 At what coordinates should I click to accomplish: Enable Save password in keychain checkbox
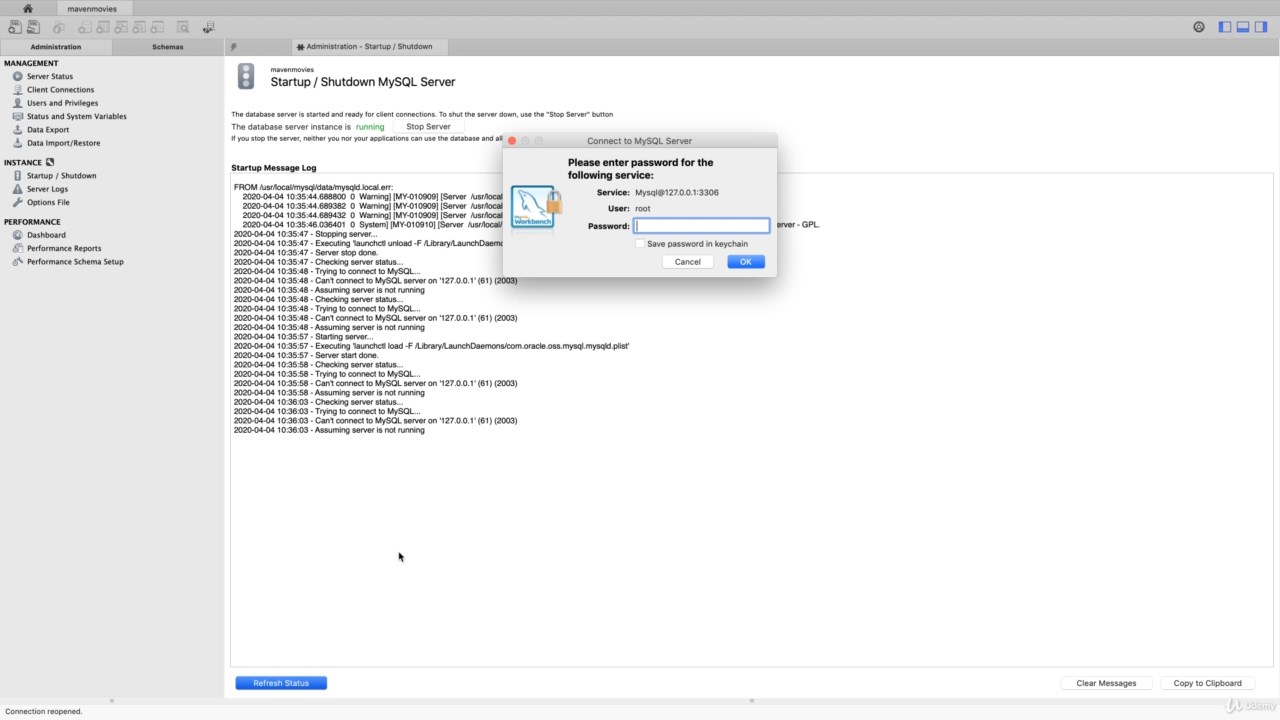click(x=640, y=244)
